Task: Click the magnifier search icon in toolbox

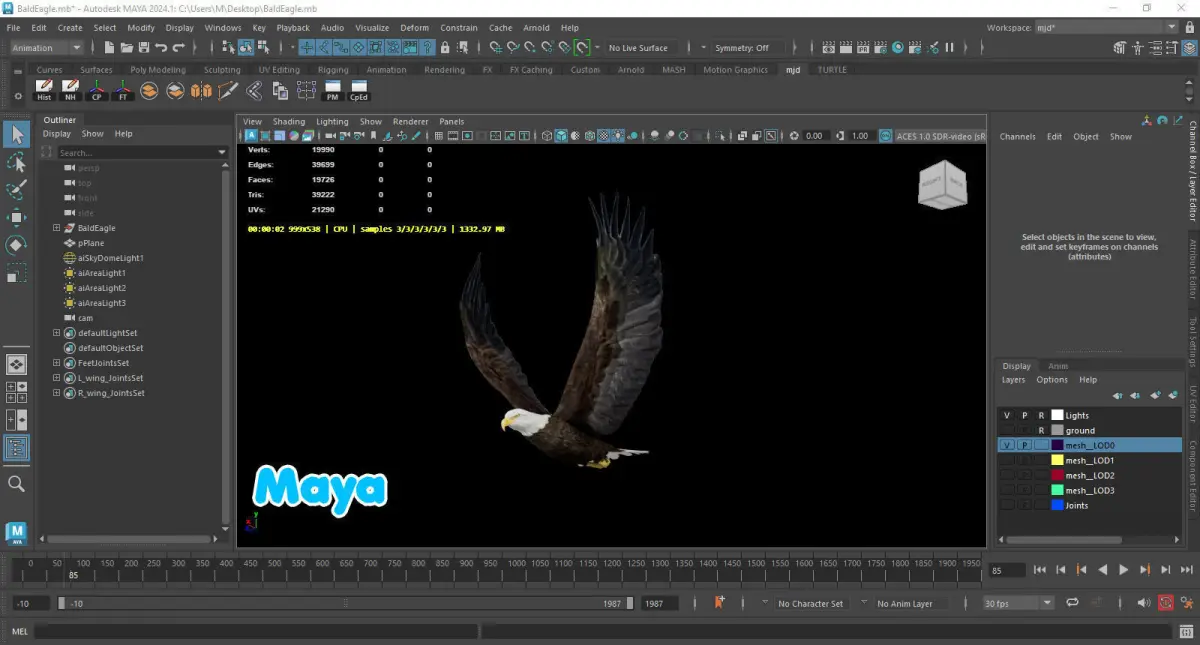Action: 16,484
